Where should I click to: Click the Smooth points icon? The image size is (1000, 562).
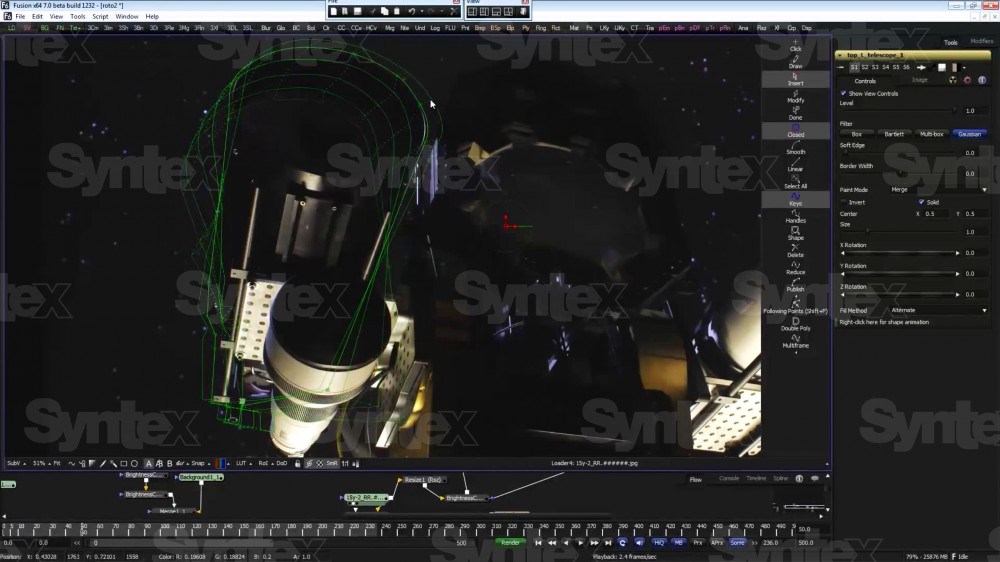point(795,147)
